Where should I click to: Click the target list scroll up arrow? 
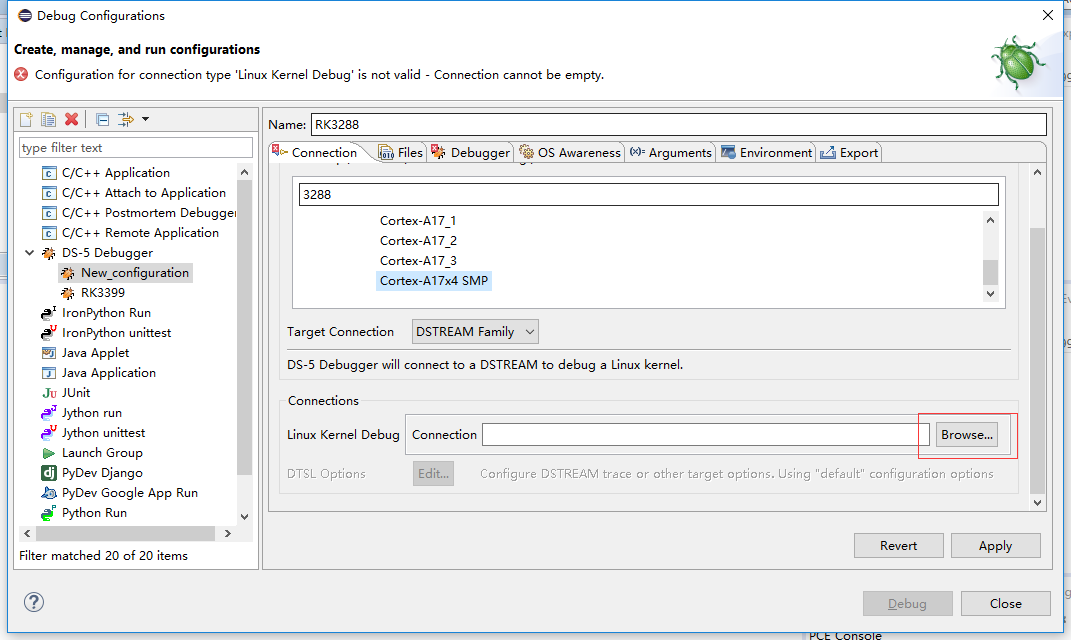990,220
